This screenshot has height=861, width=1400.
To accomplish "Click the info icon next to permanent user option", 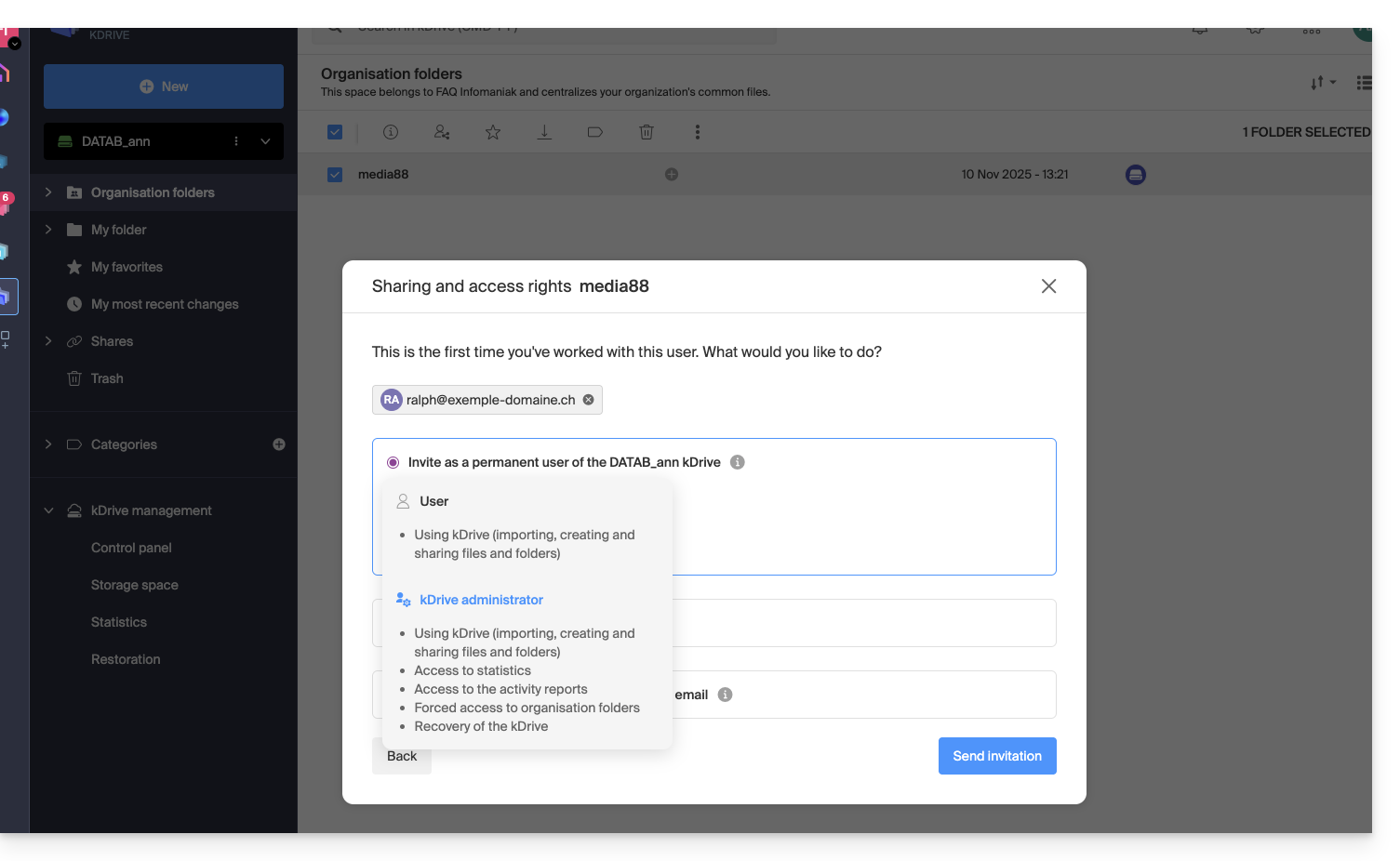I will (x=738, y=462).
